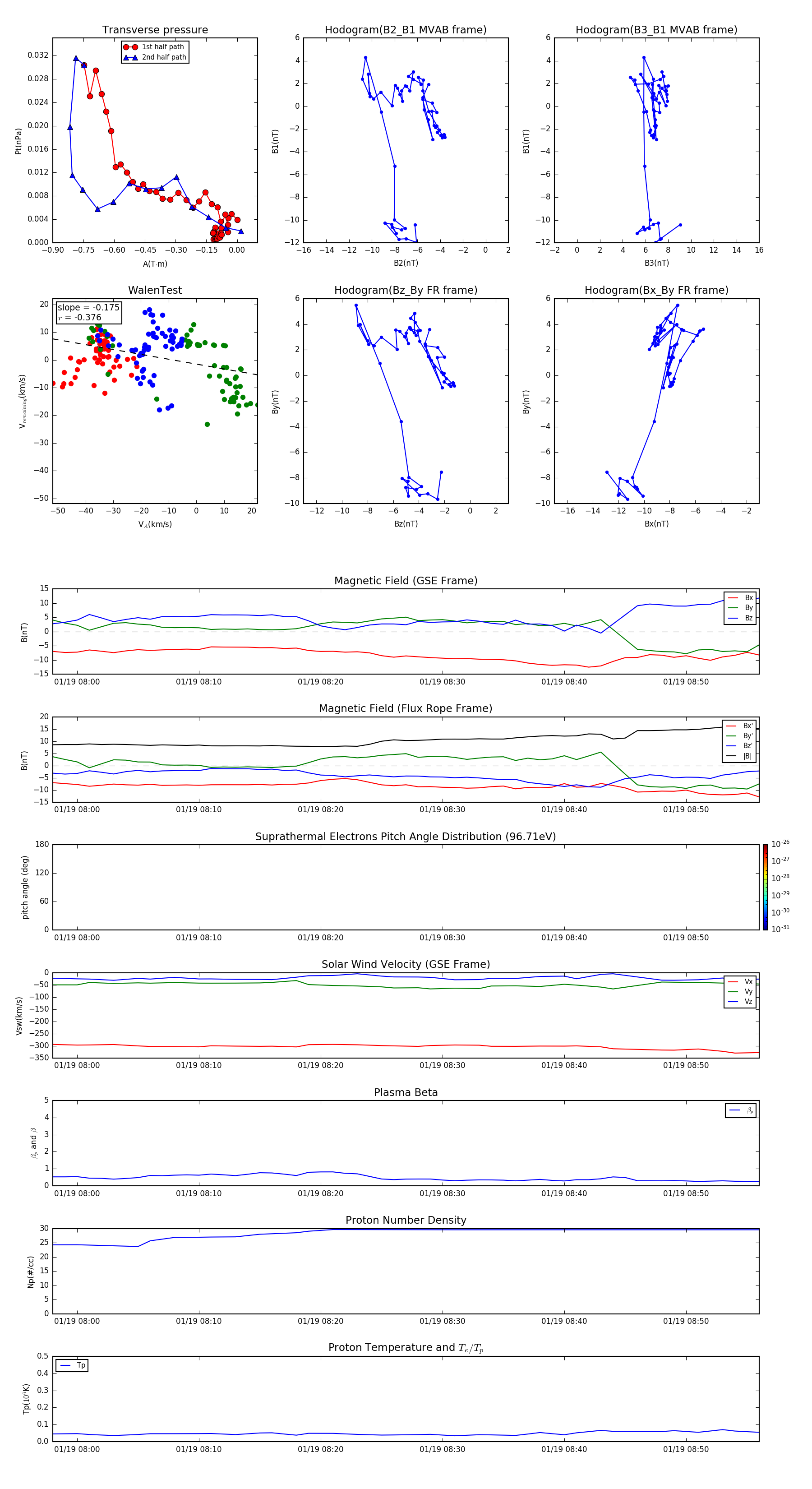Select Vz in the solar wind legend
This screenshot has width=812, height=1489.
(740, 1002)
